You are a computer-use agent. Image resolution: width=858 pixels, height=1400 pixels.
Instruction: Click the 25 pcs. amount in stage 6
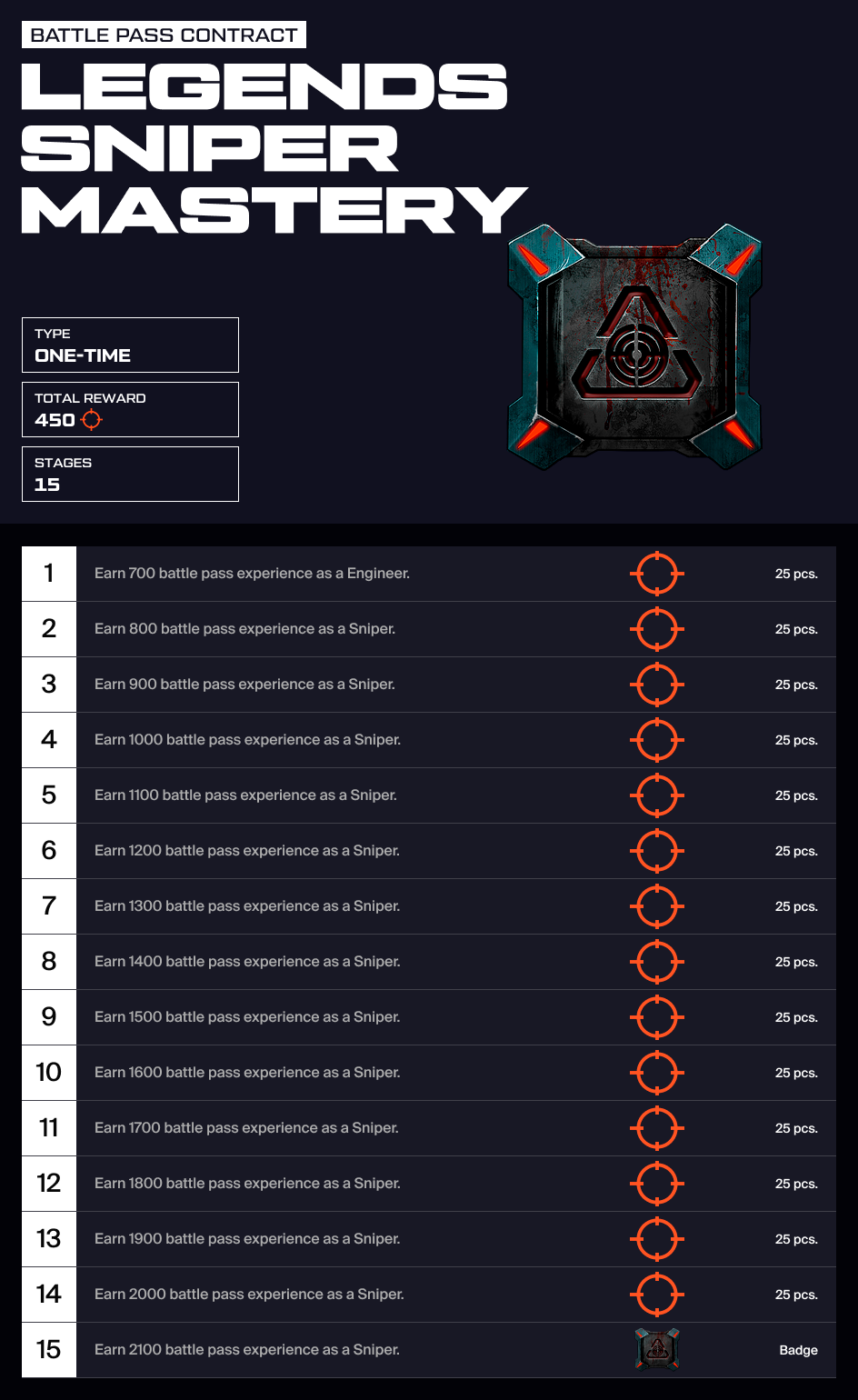(796, 852)
